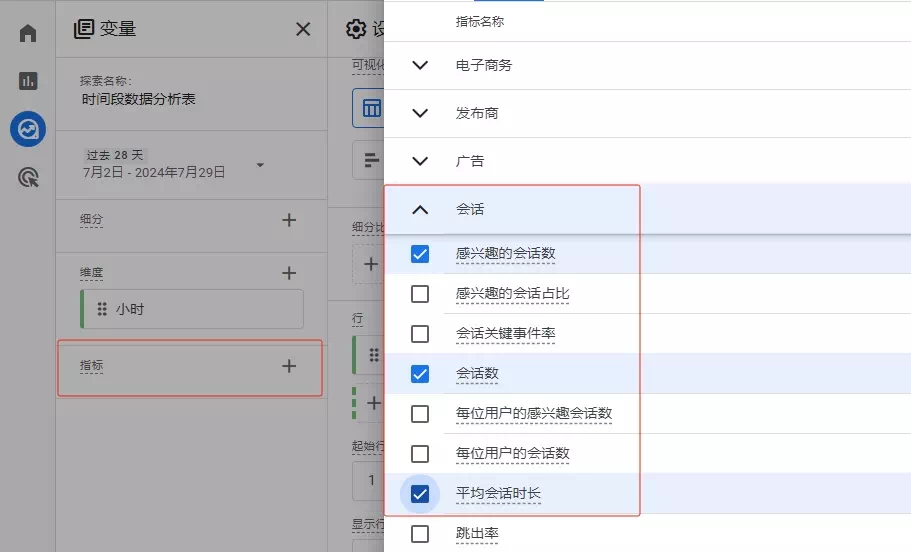Click the plus icon next to 细分
This screenshot has height=552, width=911.
click(x=289, y=220)
